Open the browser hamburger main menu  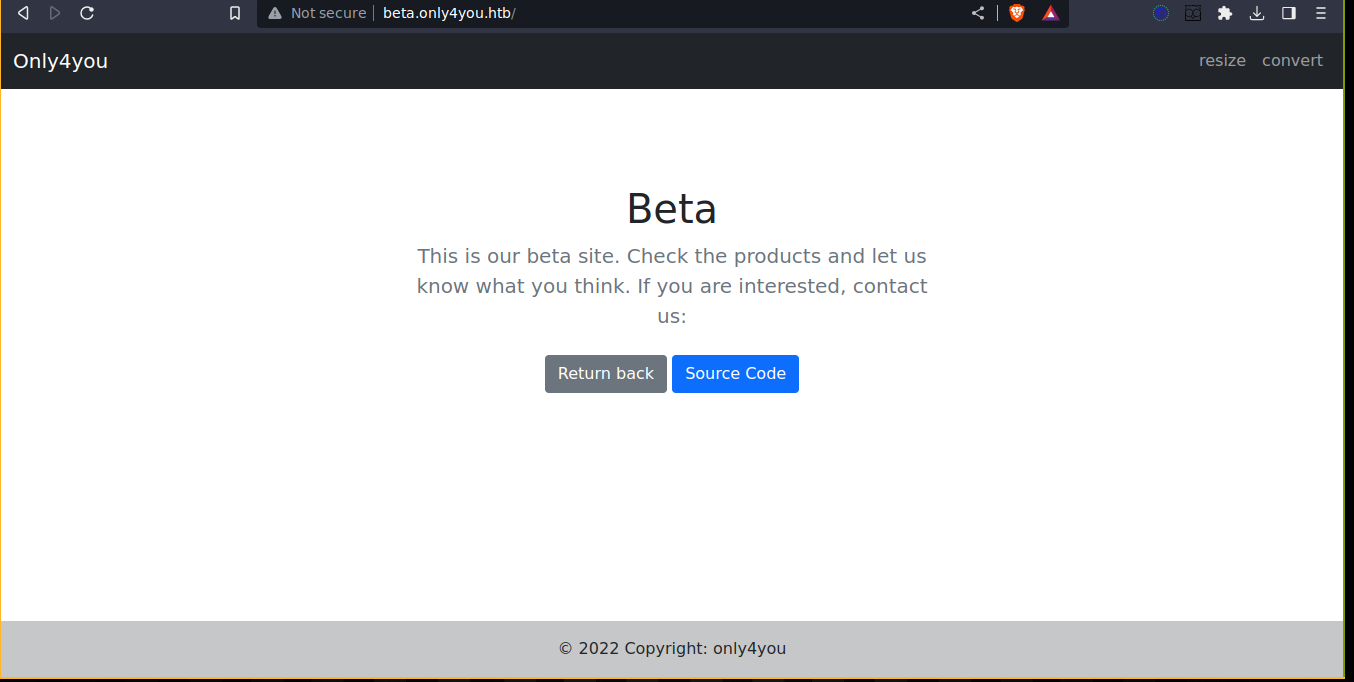click(1321, 13)
